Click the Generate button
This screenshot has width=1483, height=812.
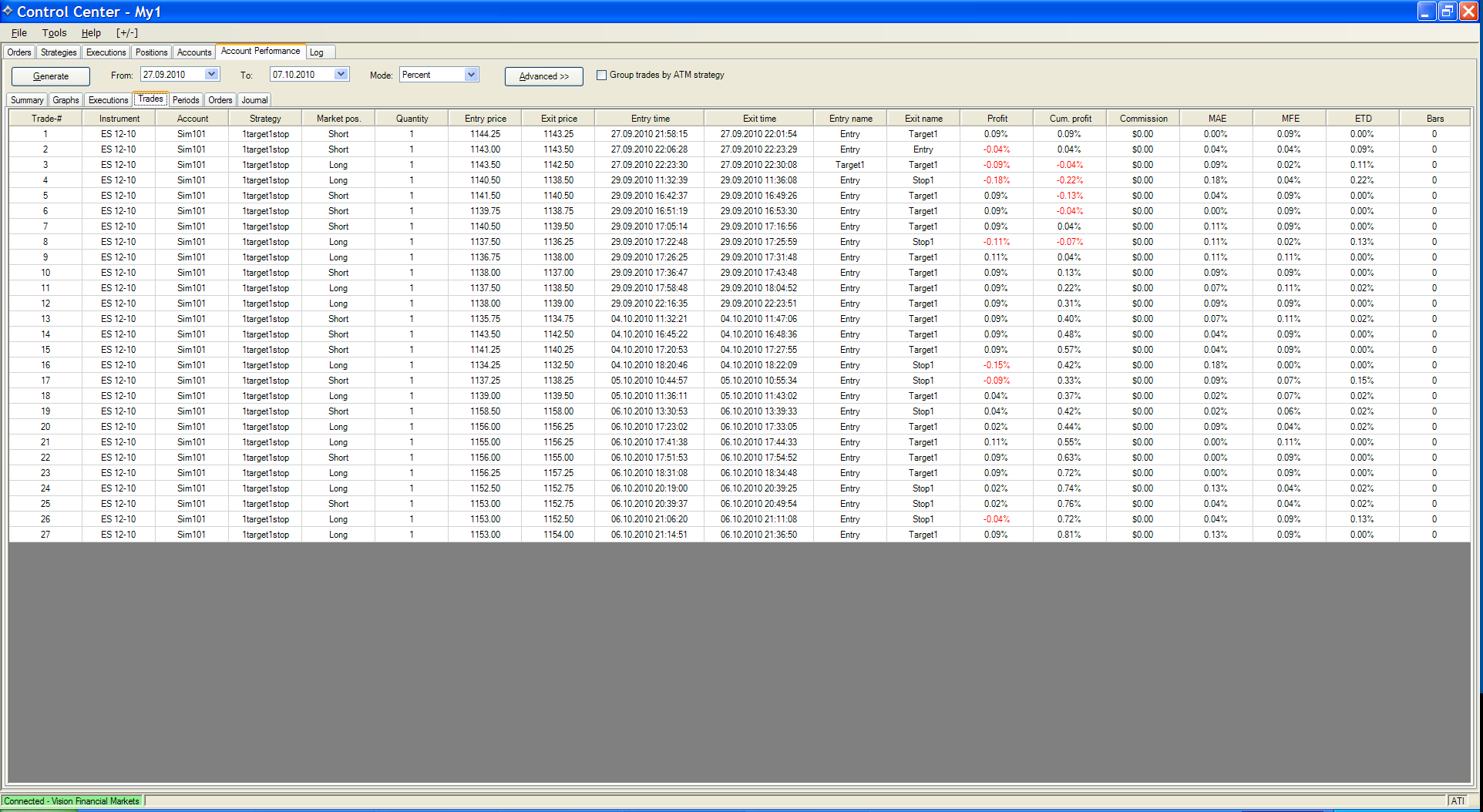click(x=51, y=76)
